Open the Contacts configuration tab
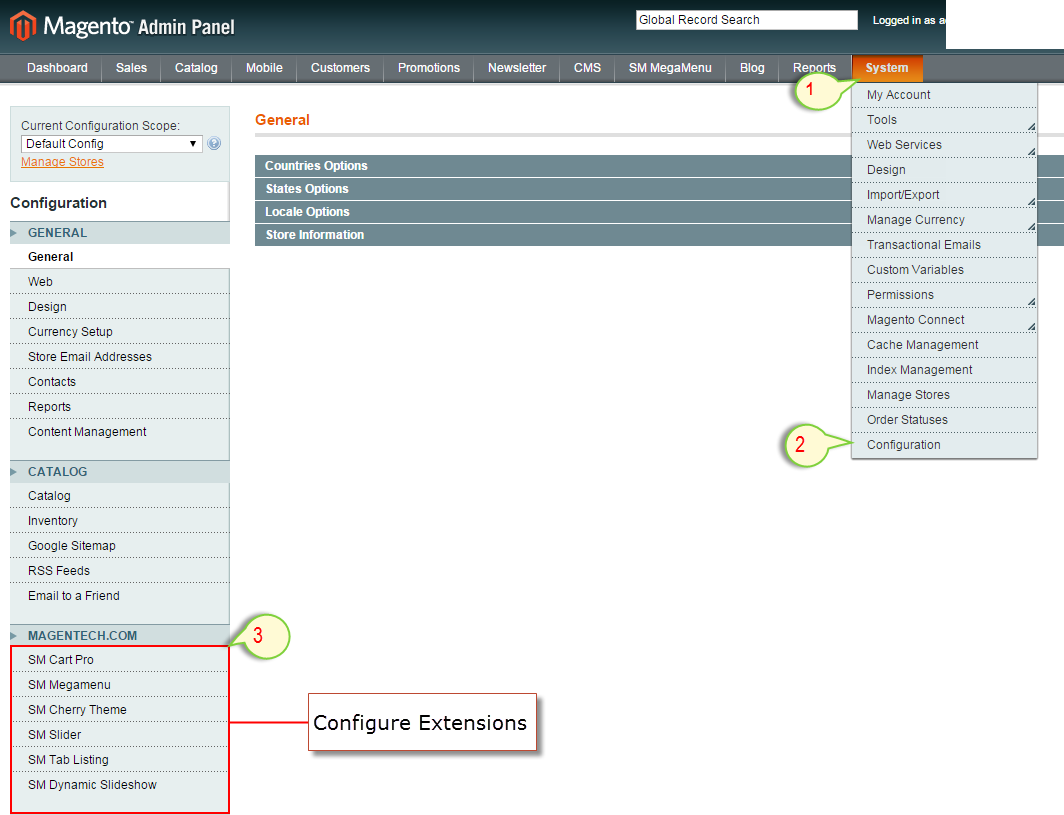Viewport: 1064px width, 815px height. point(119,382)
